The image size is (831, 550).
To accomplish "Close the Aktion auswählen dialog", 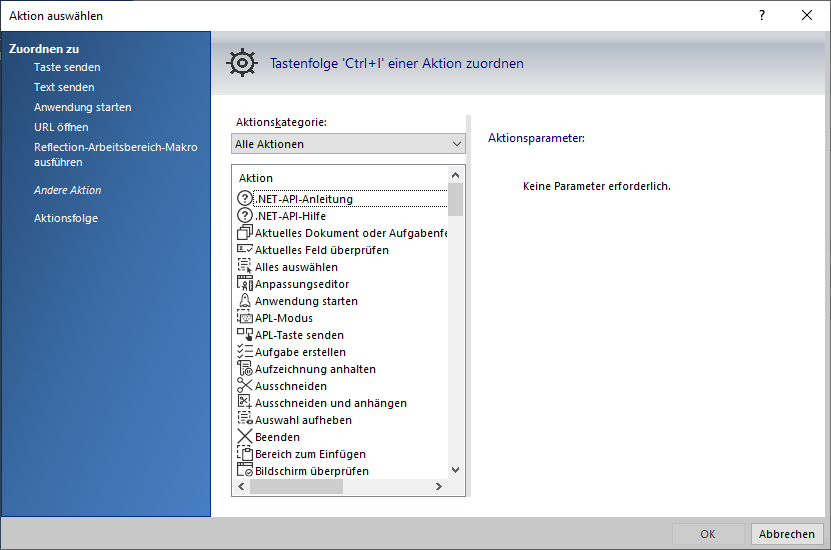I will click(807, 15).
